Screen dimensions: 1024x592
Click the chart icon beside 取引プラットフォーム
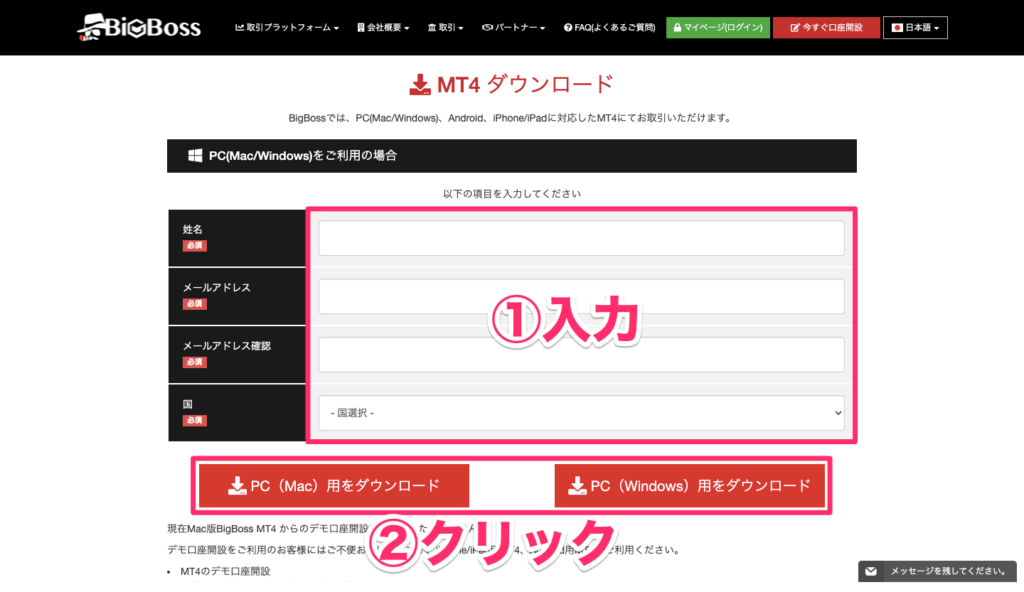[240, 27]
